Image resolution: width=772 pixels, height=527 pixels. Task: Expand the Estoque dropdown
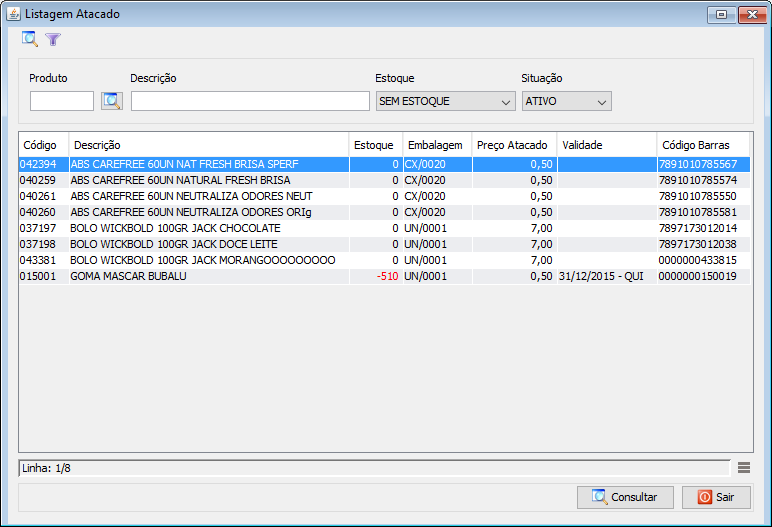(445, 101)
